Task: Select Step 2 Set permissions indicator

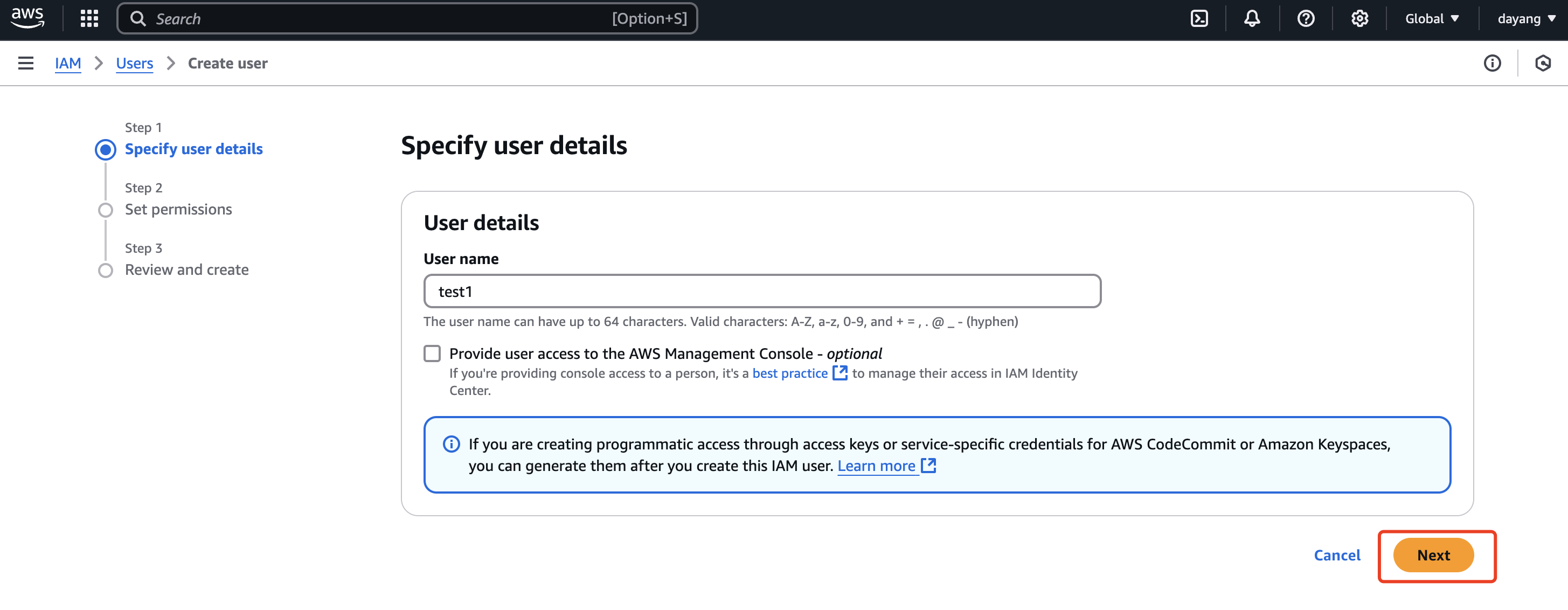Action: (x=105, y=210)
